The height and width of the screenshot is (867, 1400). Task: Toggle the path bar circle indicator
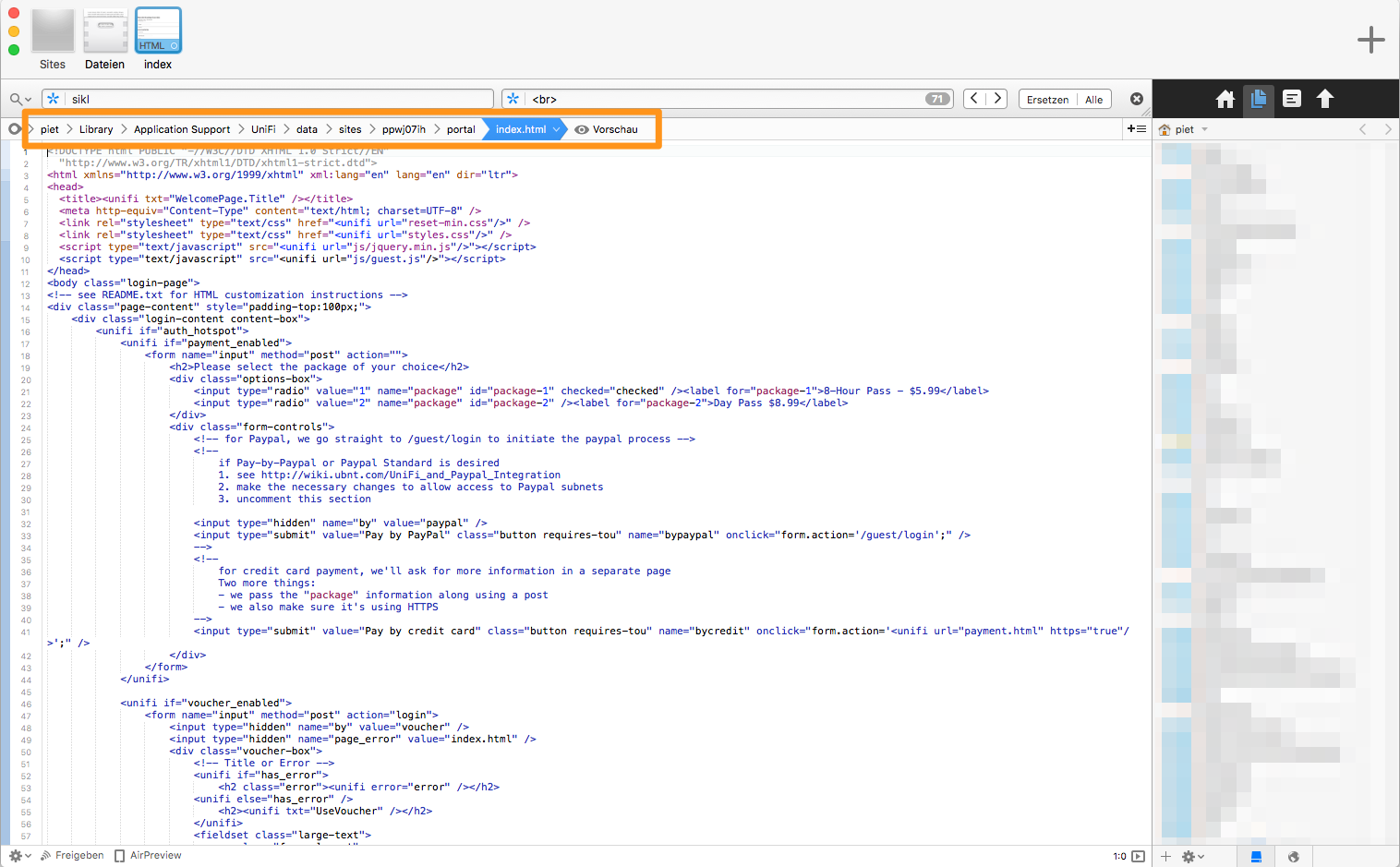pyautogui.click(x=14, y=129)
